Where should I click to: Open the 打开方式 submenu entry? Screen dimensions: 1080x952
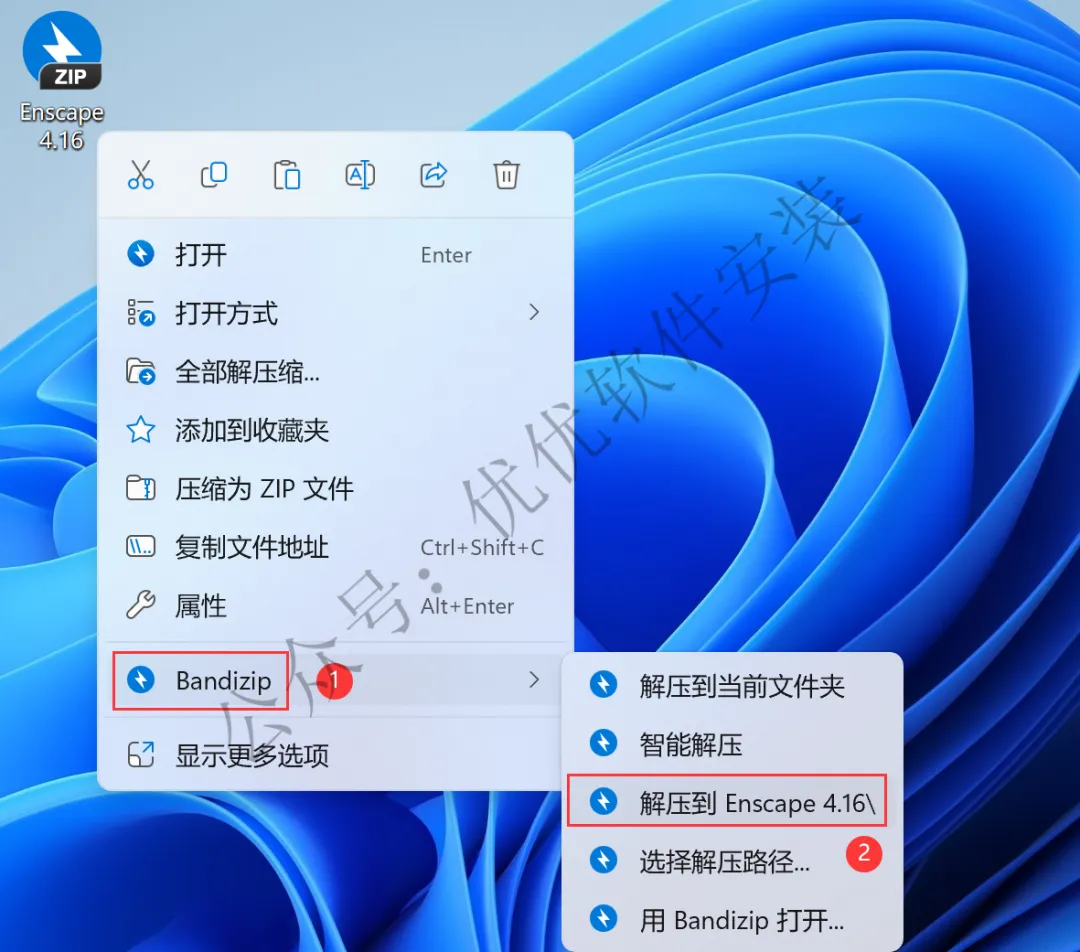[x=336, y=313]
